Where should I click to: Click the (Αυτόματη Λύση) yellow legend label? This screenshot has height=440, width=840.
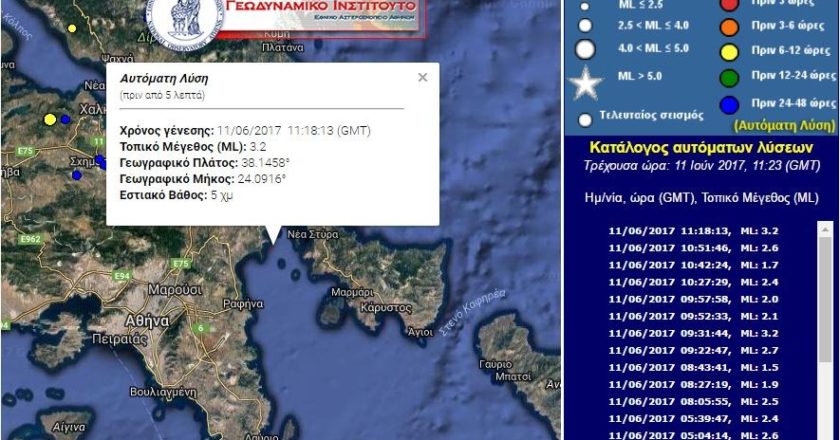[784, 125]
